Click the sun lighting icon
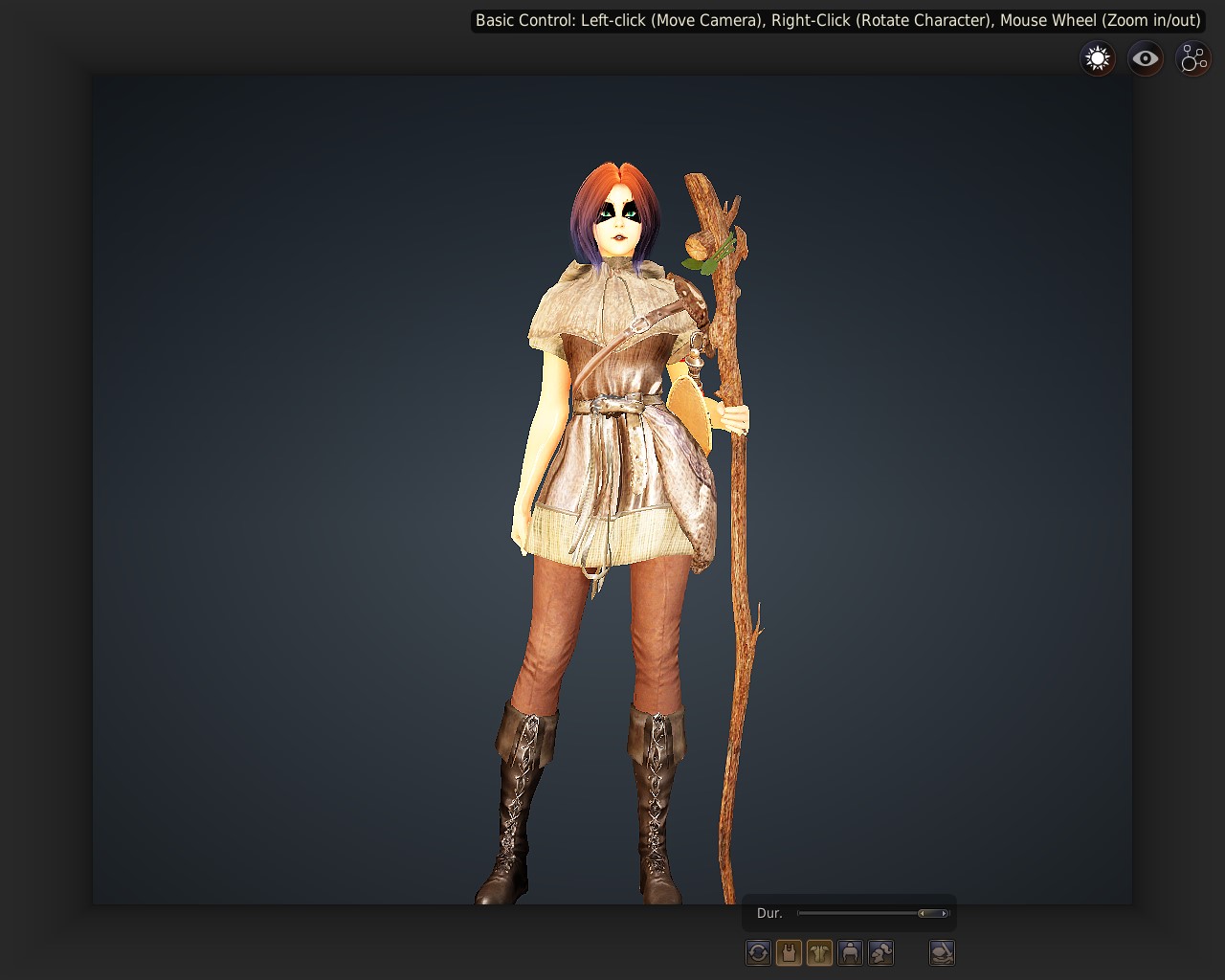 (x=1098, y=59)
